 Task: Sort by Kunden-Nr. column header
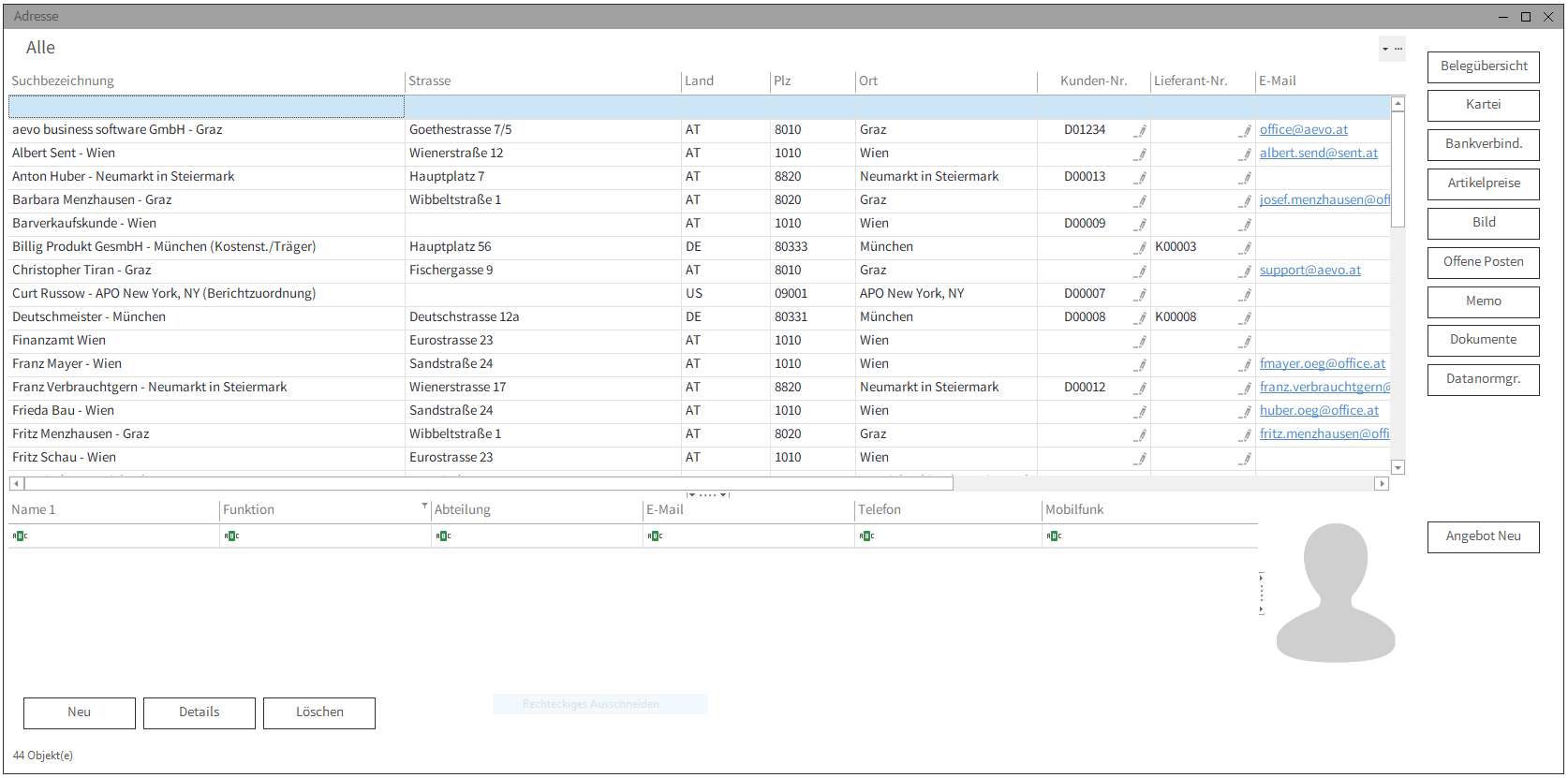tap(1093, 81)
